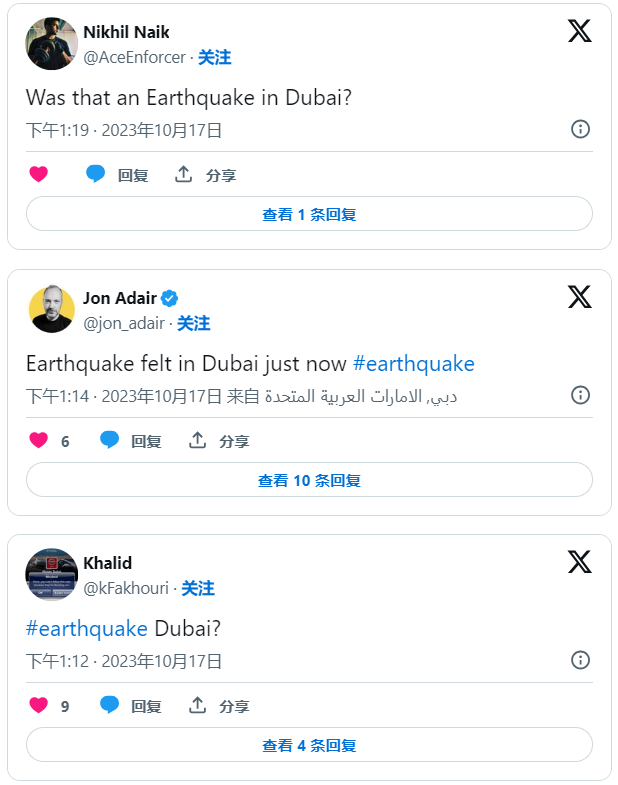Open info icon on Khalid's tweet
Viewport: 618px width, 785px height.
pos(580,660)
